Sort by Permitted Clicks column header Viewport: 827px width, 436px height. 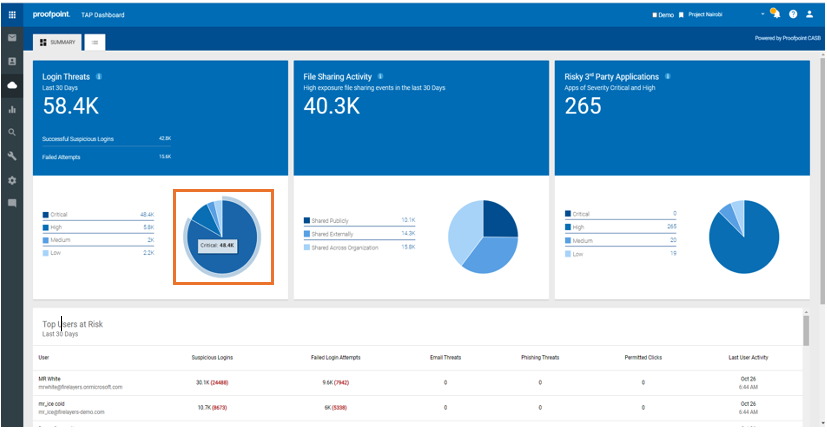coord(643,357)
